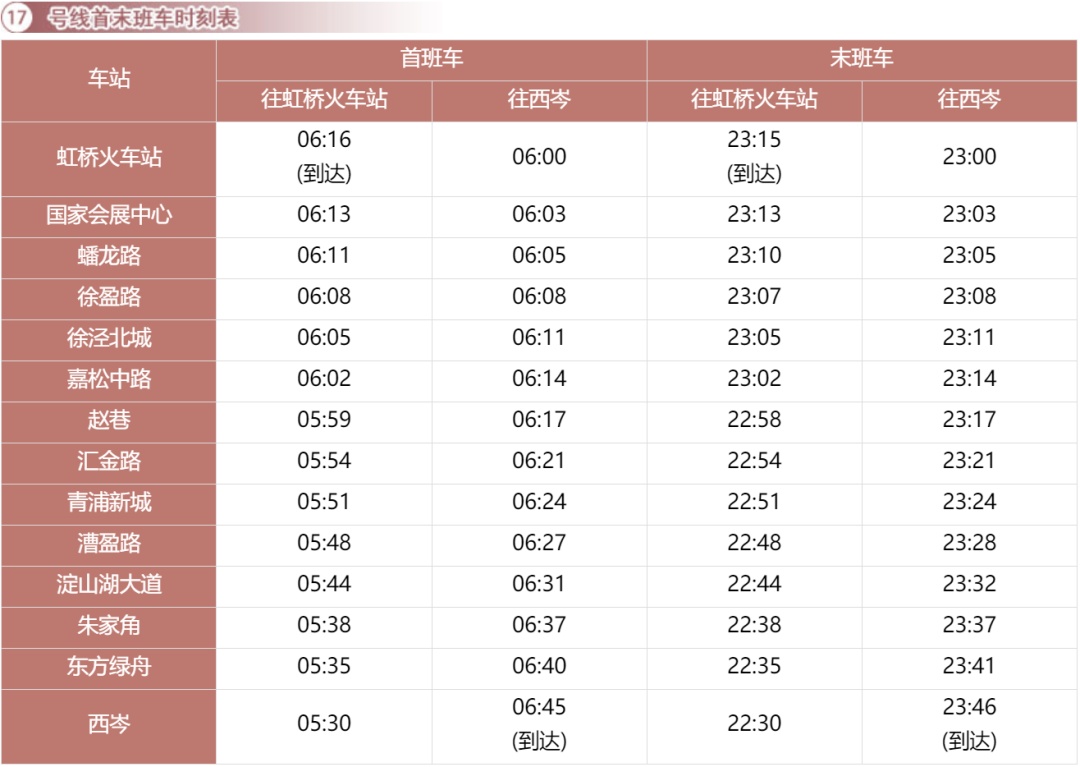The height and width of the screenshot is (767, 1080).
Task: Click the circled 17 line number badge
Action: click(x=17, y=19)
